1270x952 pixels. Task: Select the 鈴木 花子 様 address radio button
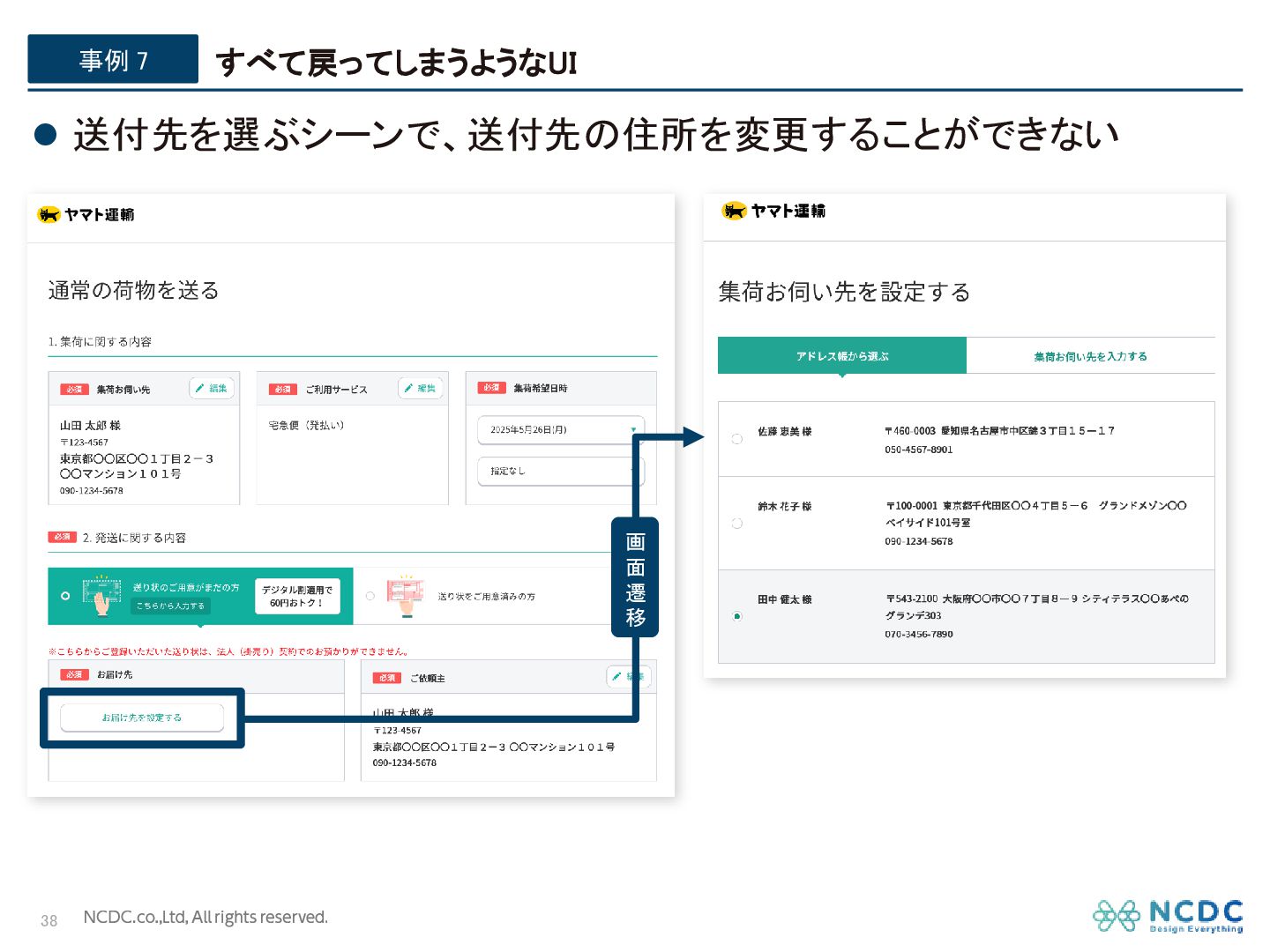pos(737,524)
